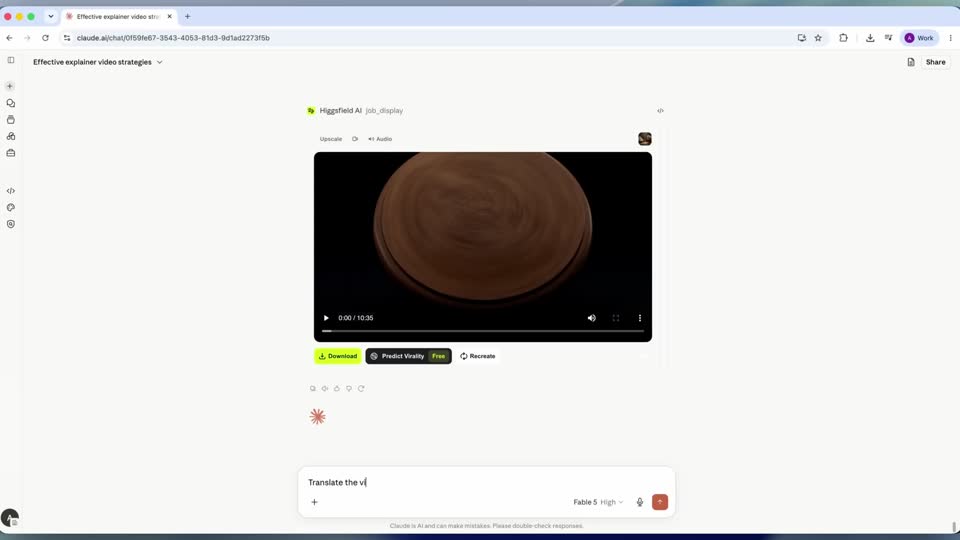The height and width of the screenshot is (540, 960).
Task: Open the code view icon on the Higgsfield card
Action: point(660,111)
